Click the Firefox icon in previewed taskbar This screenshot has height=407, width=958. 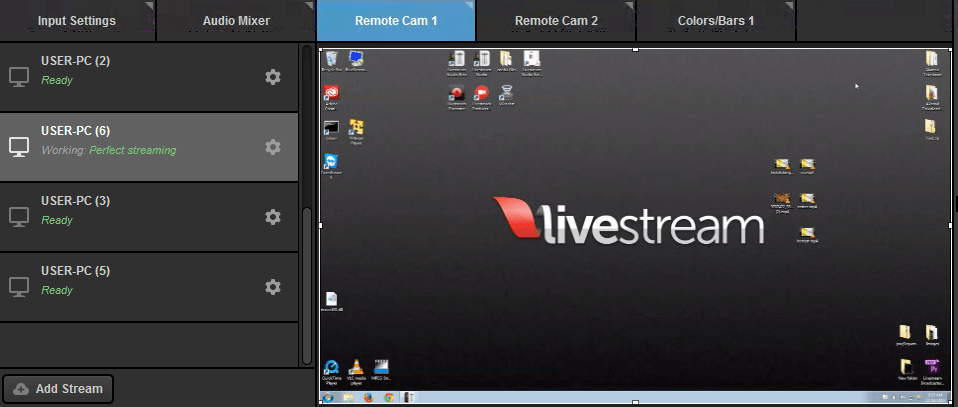368,398
